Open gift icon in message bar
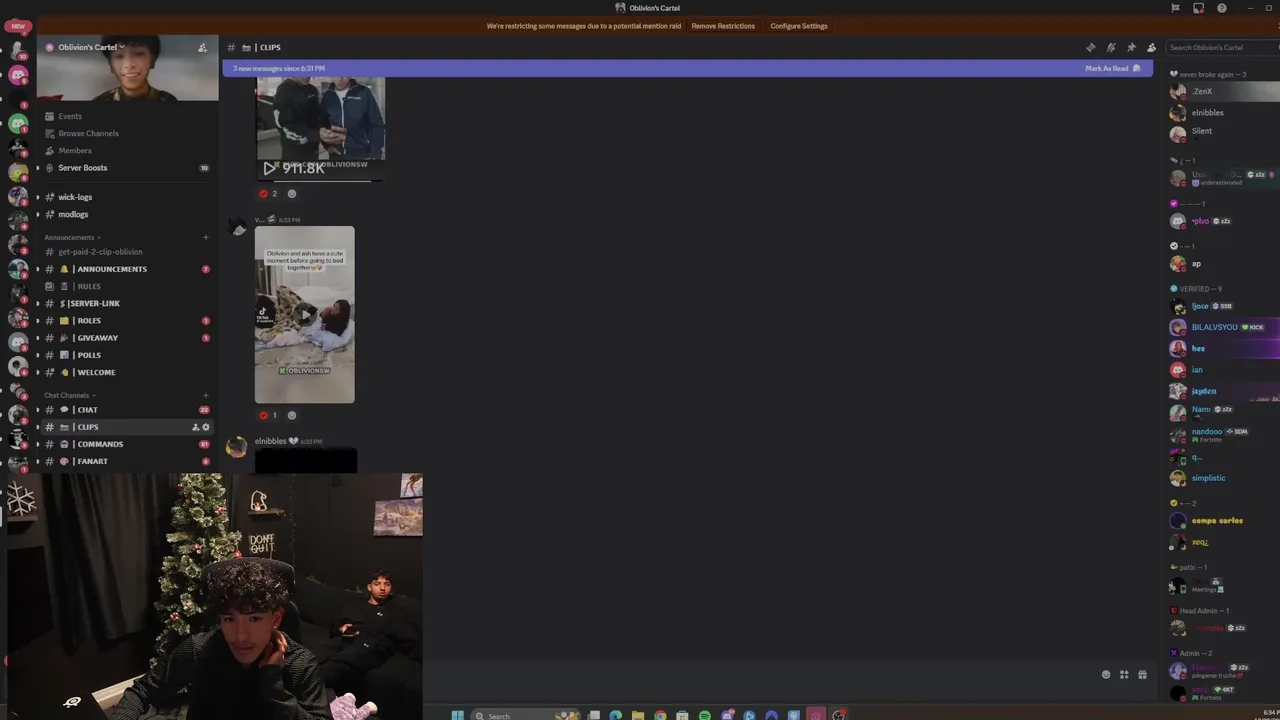This screenshot has width=1280, height=720. coord(1143,675)
